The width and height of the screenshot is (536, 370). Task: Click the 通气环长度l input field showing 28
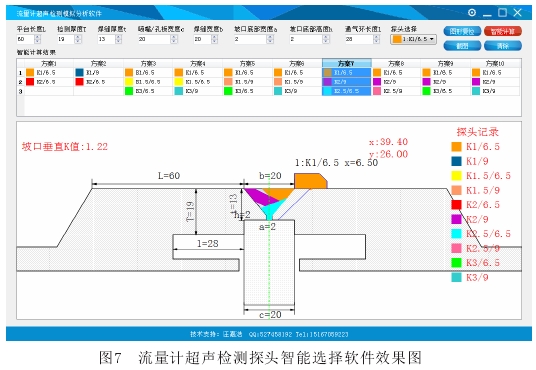(x=359, y=39)
